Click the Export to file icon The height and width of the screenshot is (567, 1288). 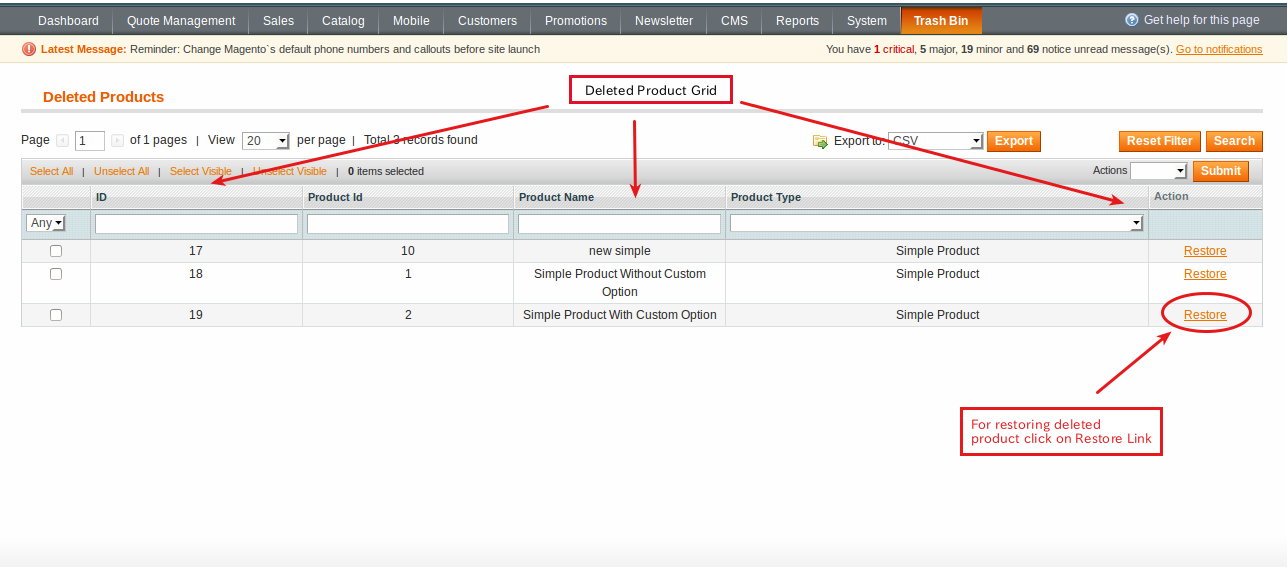[x=820, y=142]
